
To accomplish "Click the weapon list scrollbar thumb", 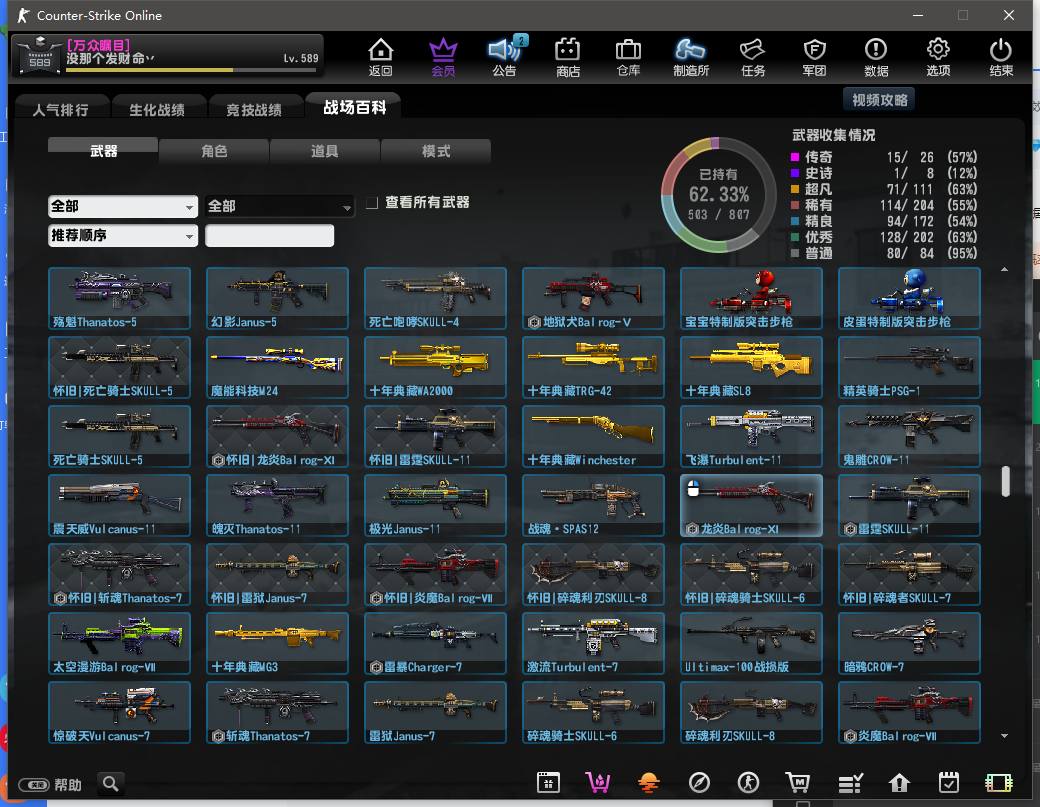I will coord(1006,481).
